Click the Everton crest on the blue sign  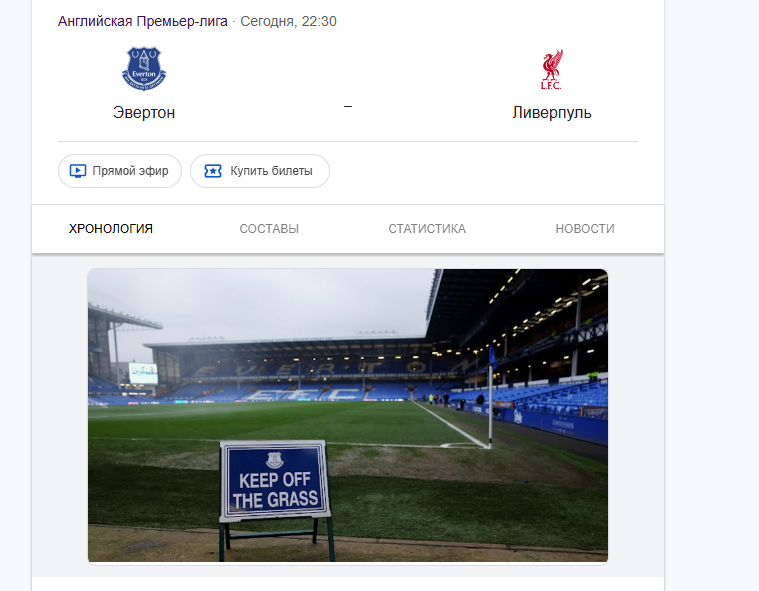274,459
